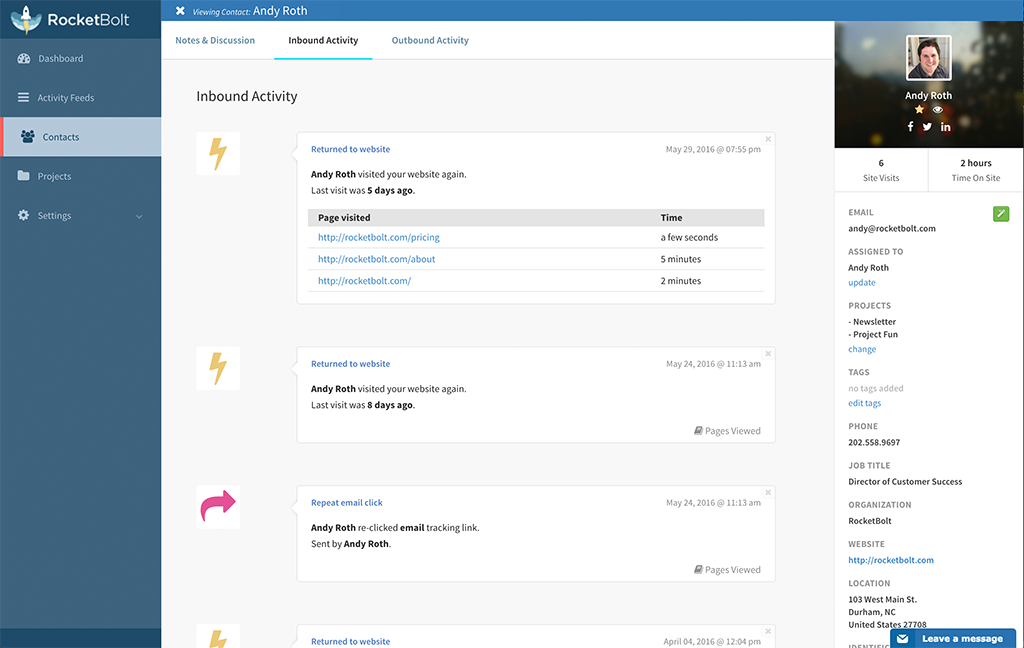Expand Pages Viewed on May 24 website return

(727, 431)
